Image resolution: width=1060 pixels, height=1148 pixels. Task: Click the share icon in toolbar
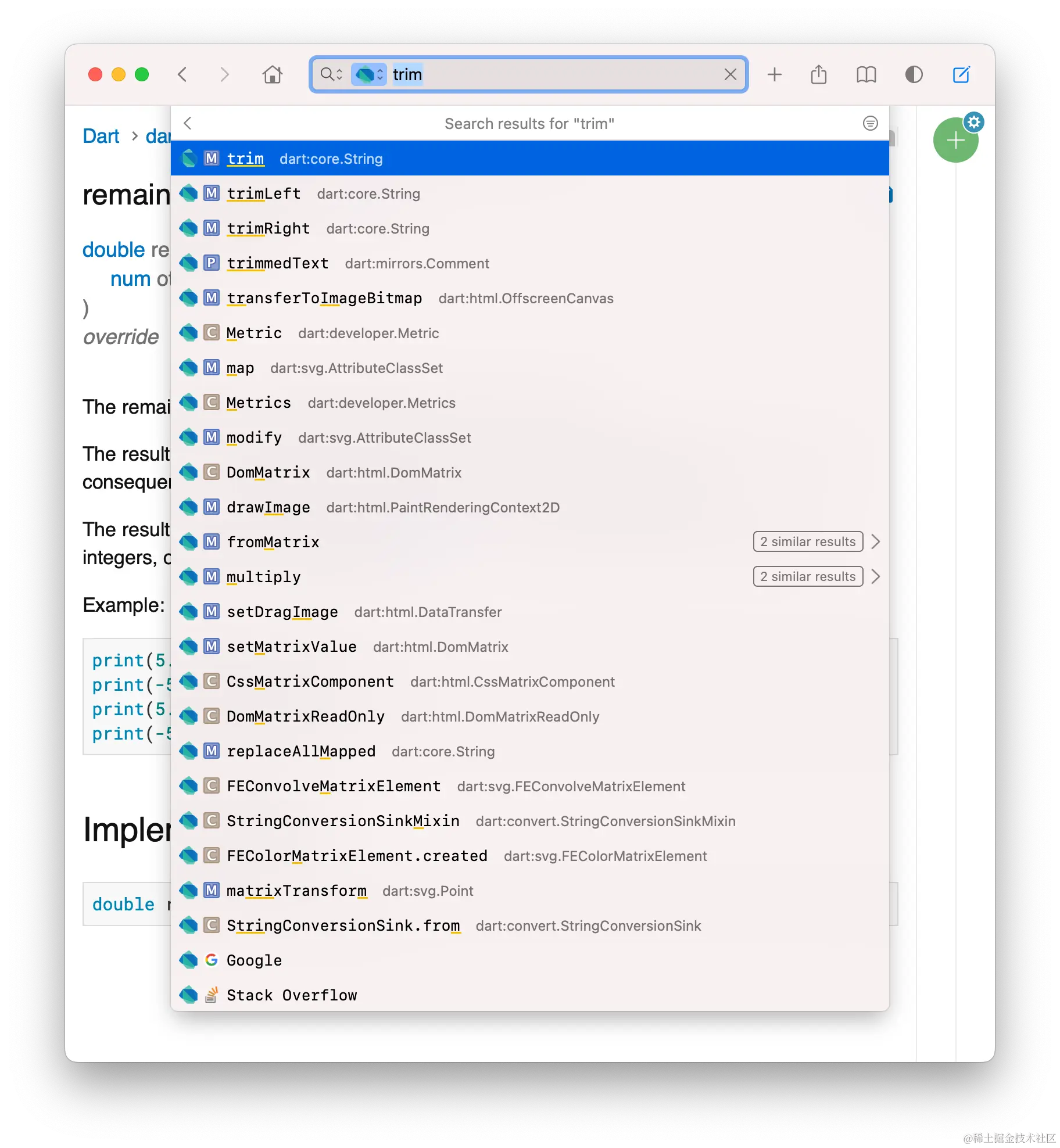click(x=818, y=74)
